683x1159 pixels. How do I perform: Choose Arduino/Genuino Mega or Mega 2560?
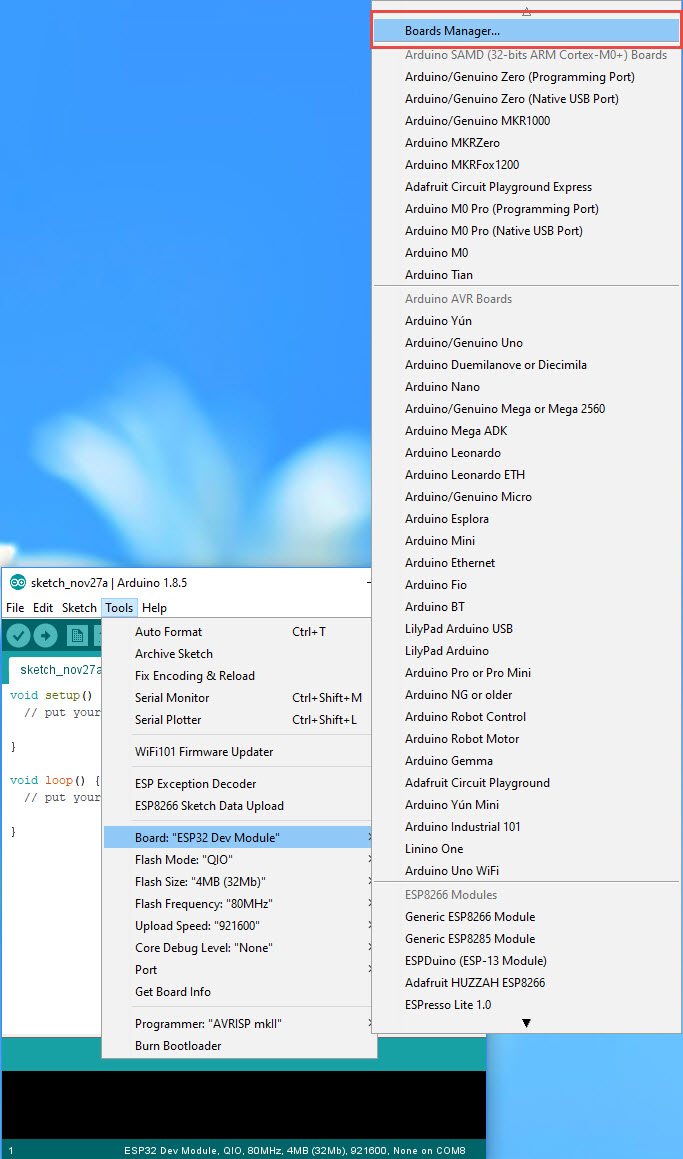click(526, 409)
